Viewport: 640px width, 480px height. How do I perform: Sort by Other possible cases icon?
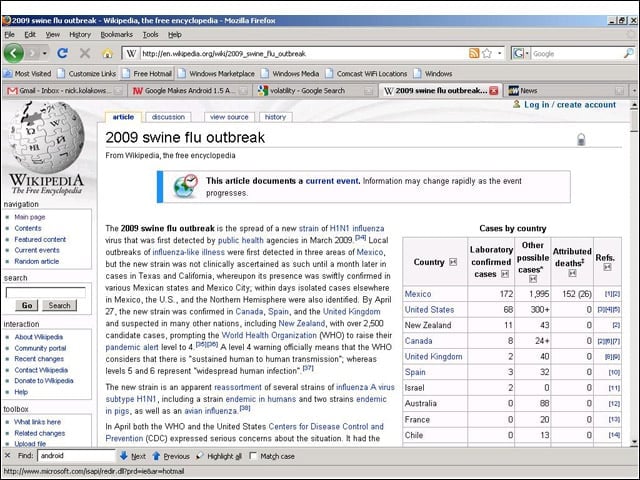(533, 279)
